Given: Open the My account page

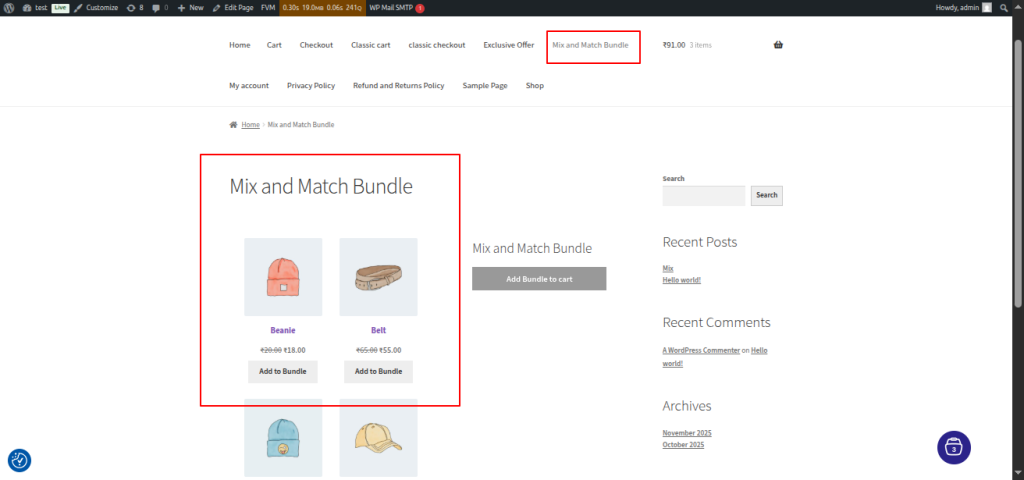Looking at the screenshot, I should [249, 86].
